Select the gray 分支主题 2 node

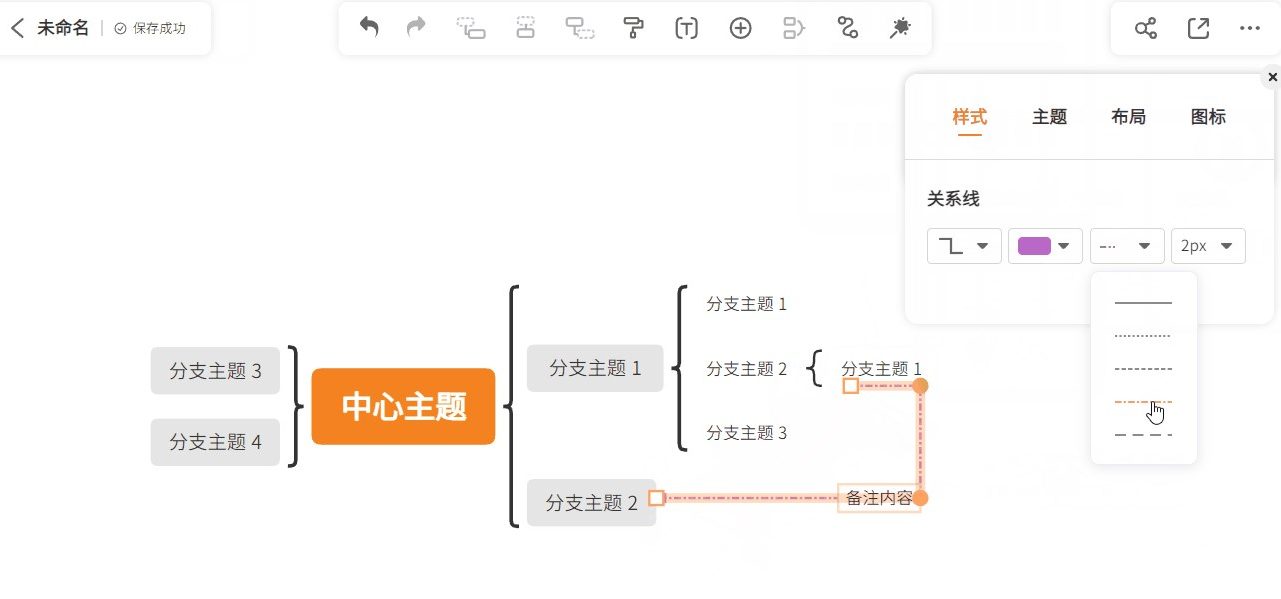pos(591,503)
